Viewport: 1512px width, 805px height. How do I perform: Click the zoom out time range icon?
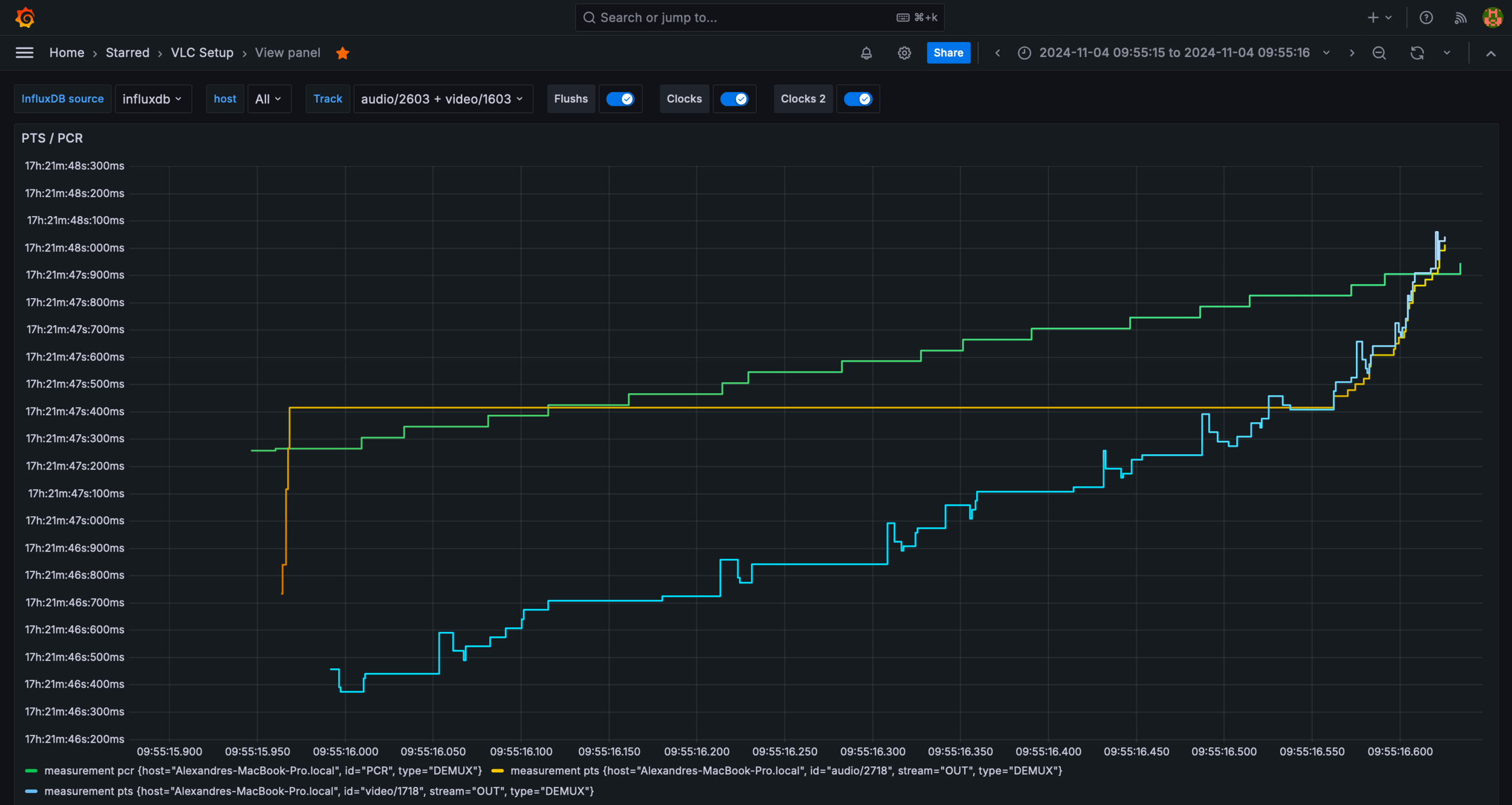tap(1379, 53)
